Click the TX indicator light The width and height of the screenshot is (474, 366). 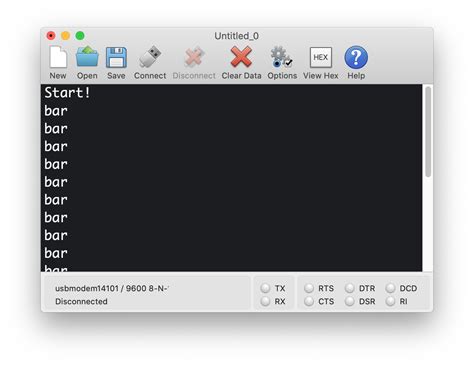coord(265,288)
